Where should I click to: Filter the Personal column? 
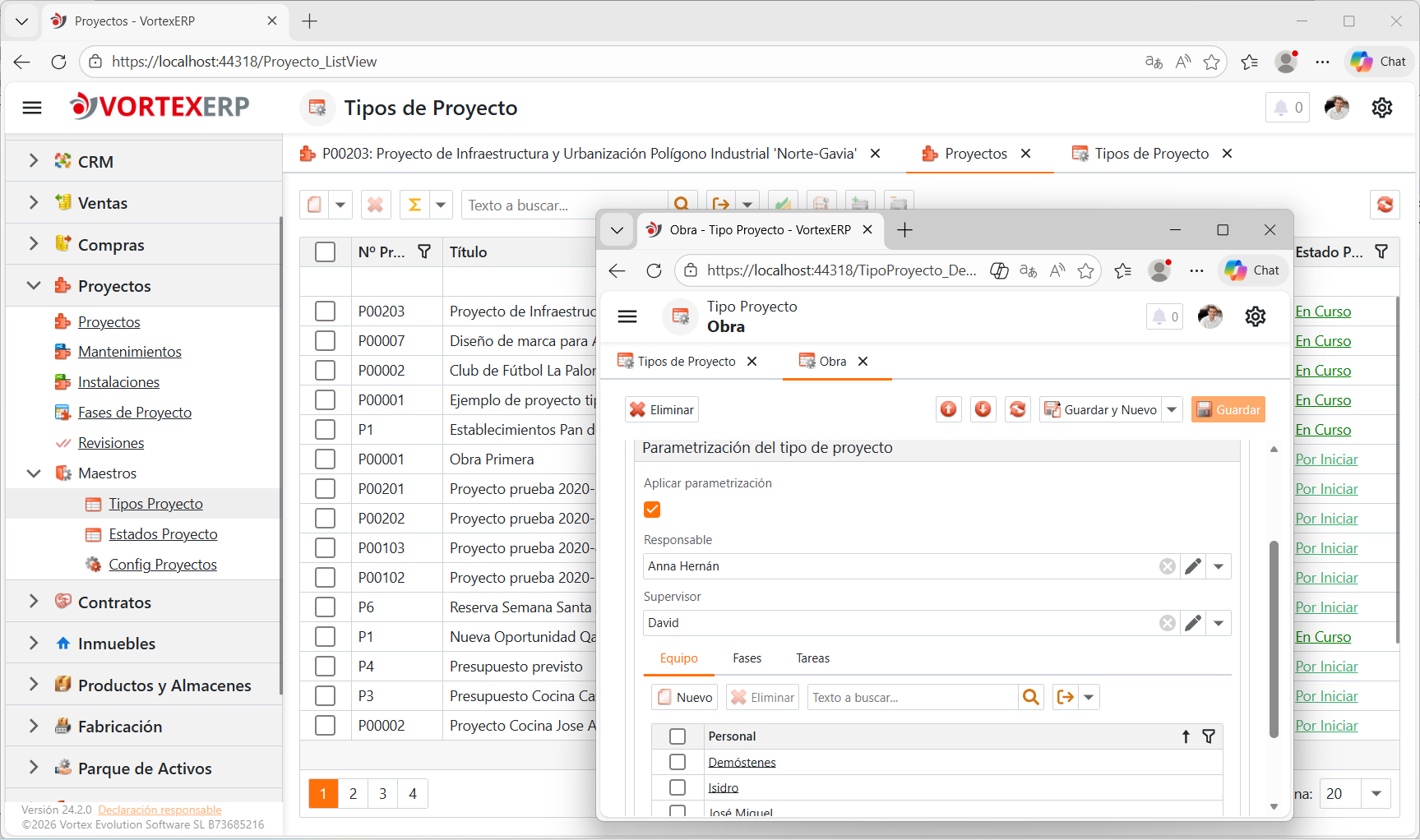coord(1209,736)
